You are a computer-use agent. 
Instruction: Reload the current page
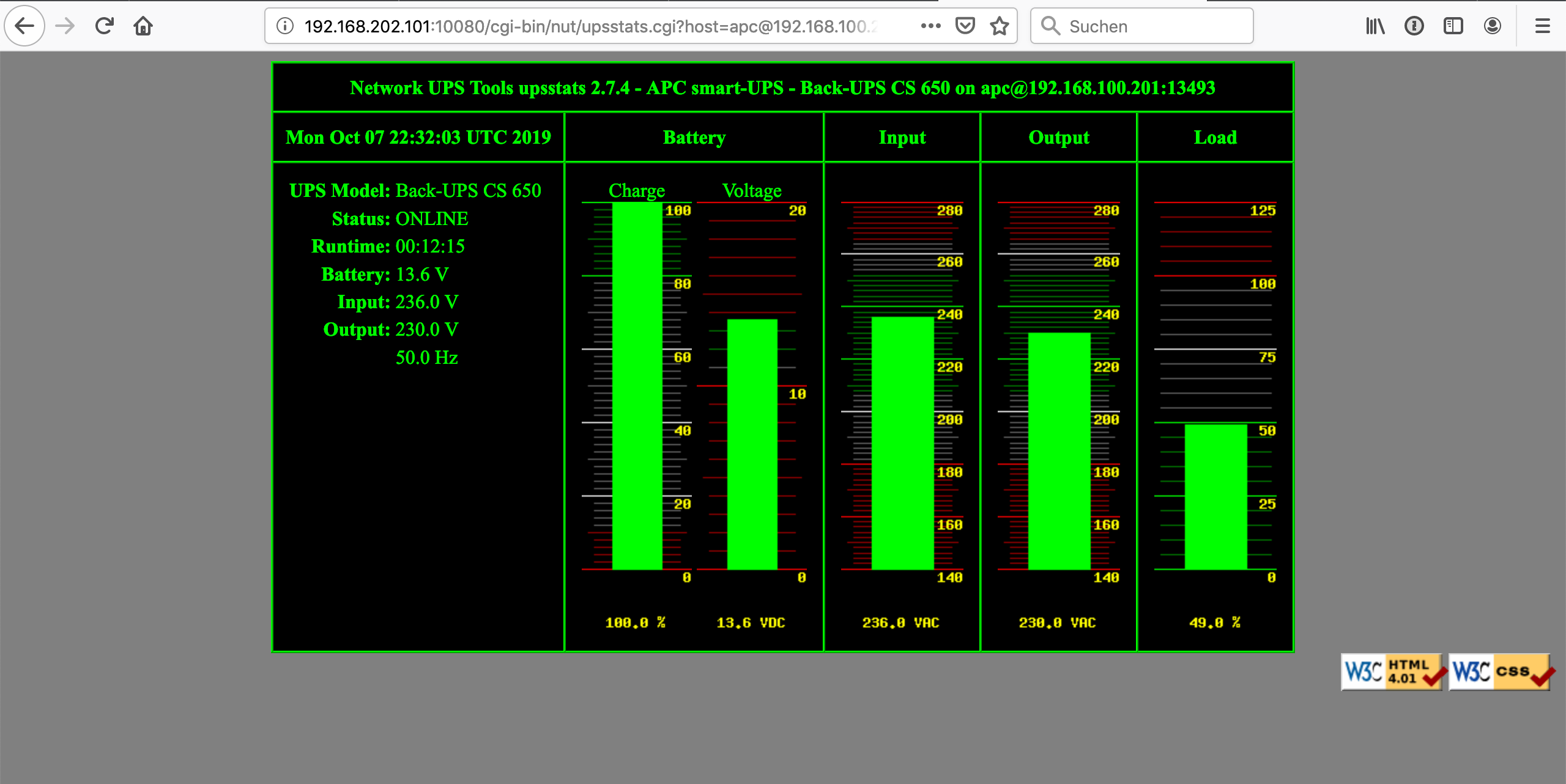pos(105,26)
